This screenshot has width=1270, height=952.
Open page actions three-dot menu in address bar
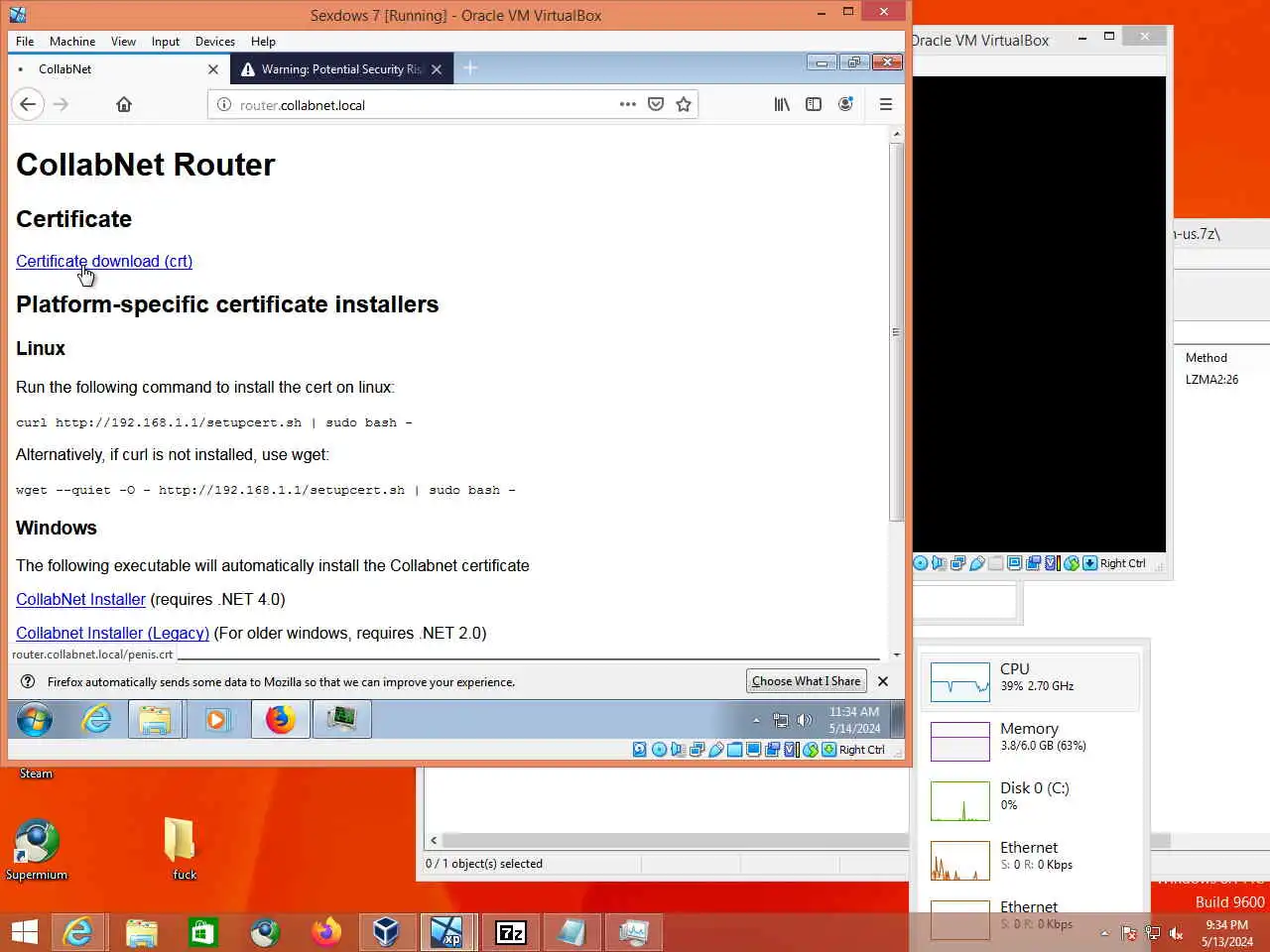tap(628, 104)
